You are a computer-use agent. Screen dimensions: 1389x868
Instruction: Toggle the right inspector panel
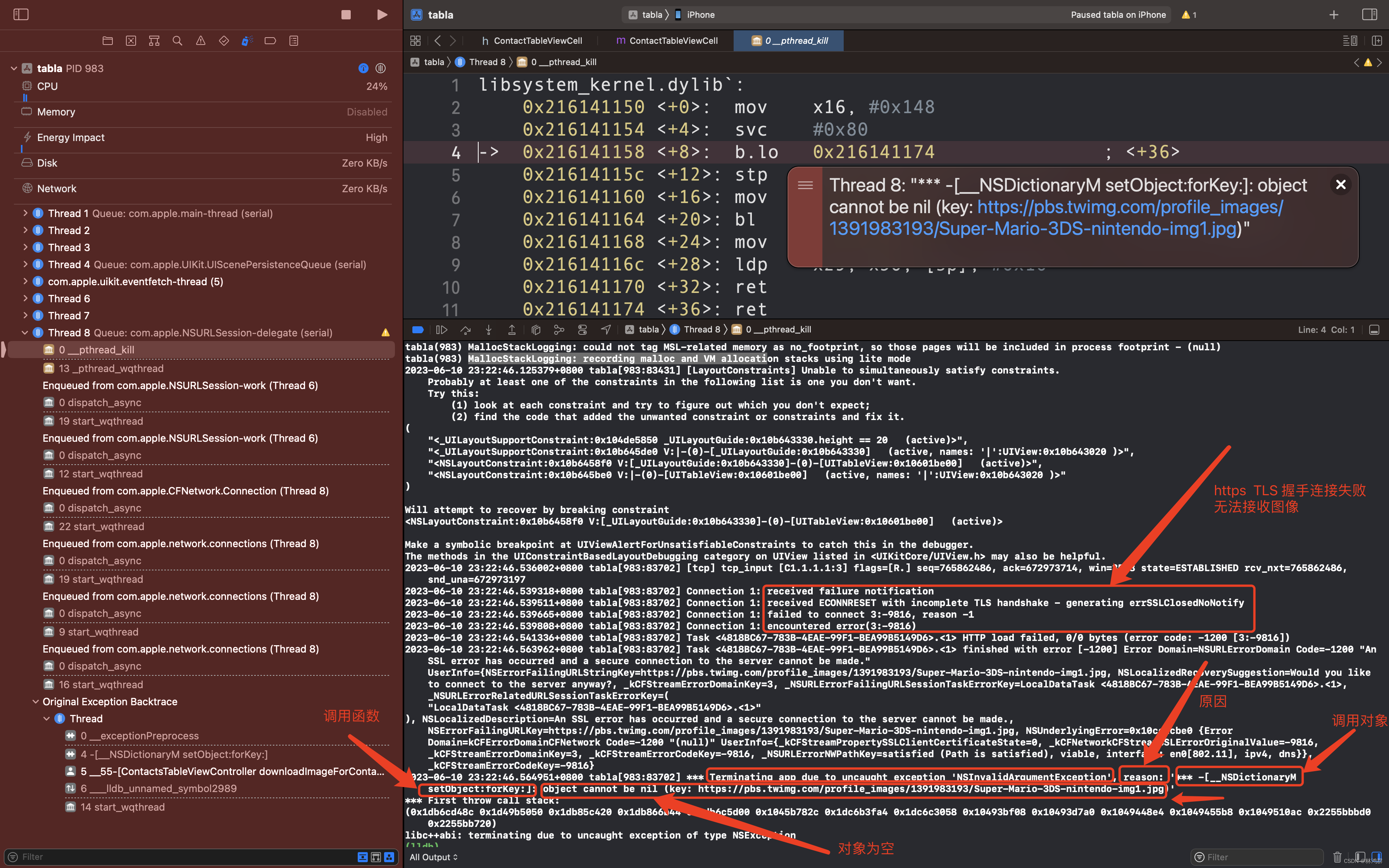[1370, 14]
